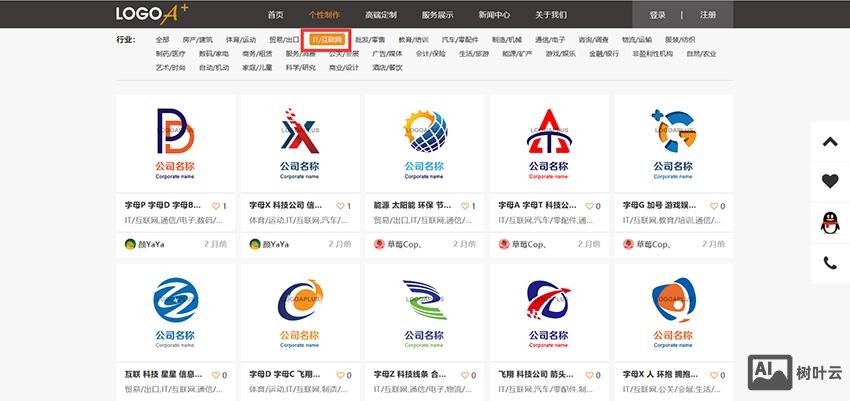
Task: Open the 高端定制 nav item
Action: tap(381, 15)
